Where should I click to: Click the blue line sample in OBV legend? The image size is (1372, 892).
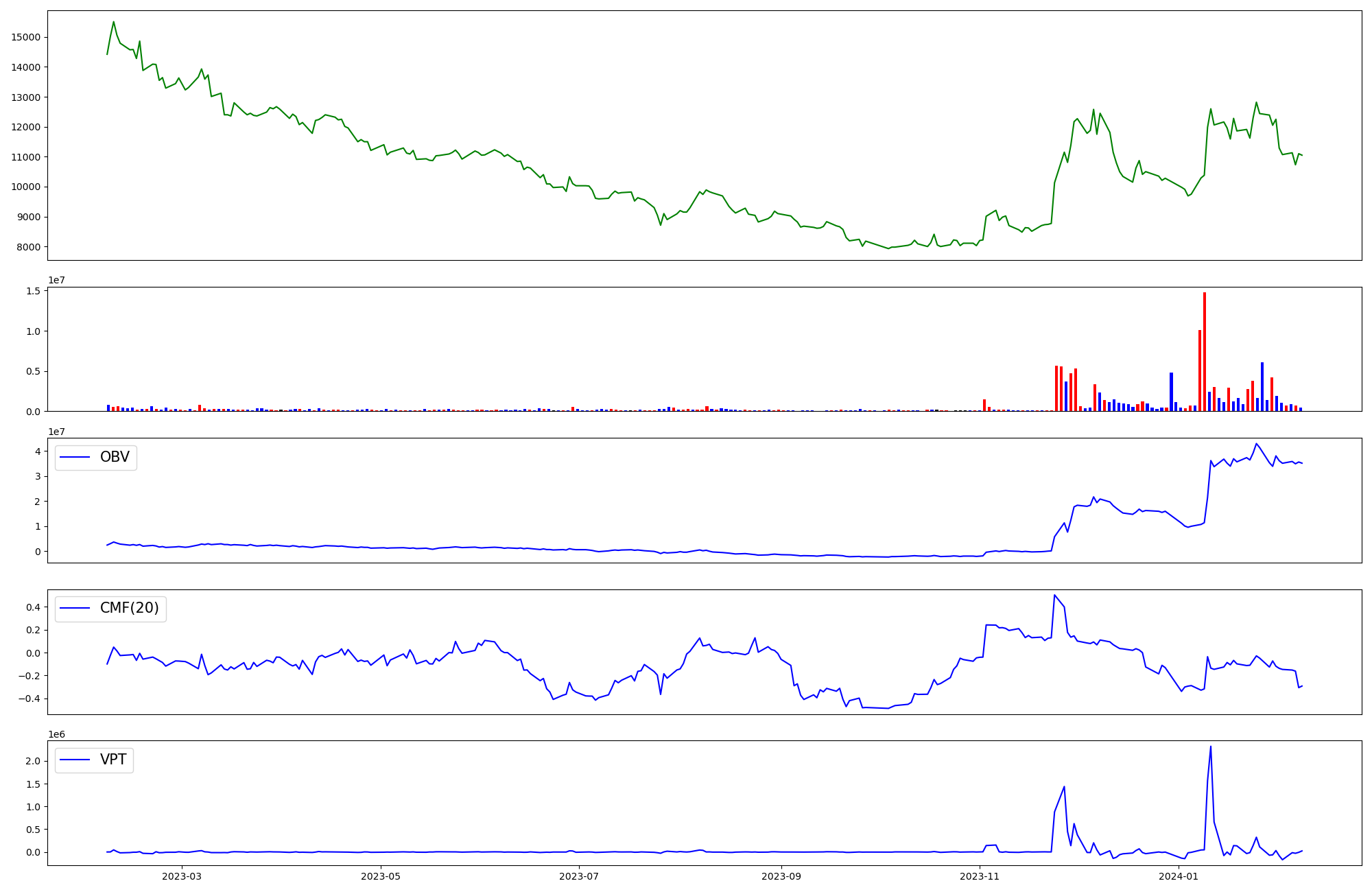[x=75, y=457]
